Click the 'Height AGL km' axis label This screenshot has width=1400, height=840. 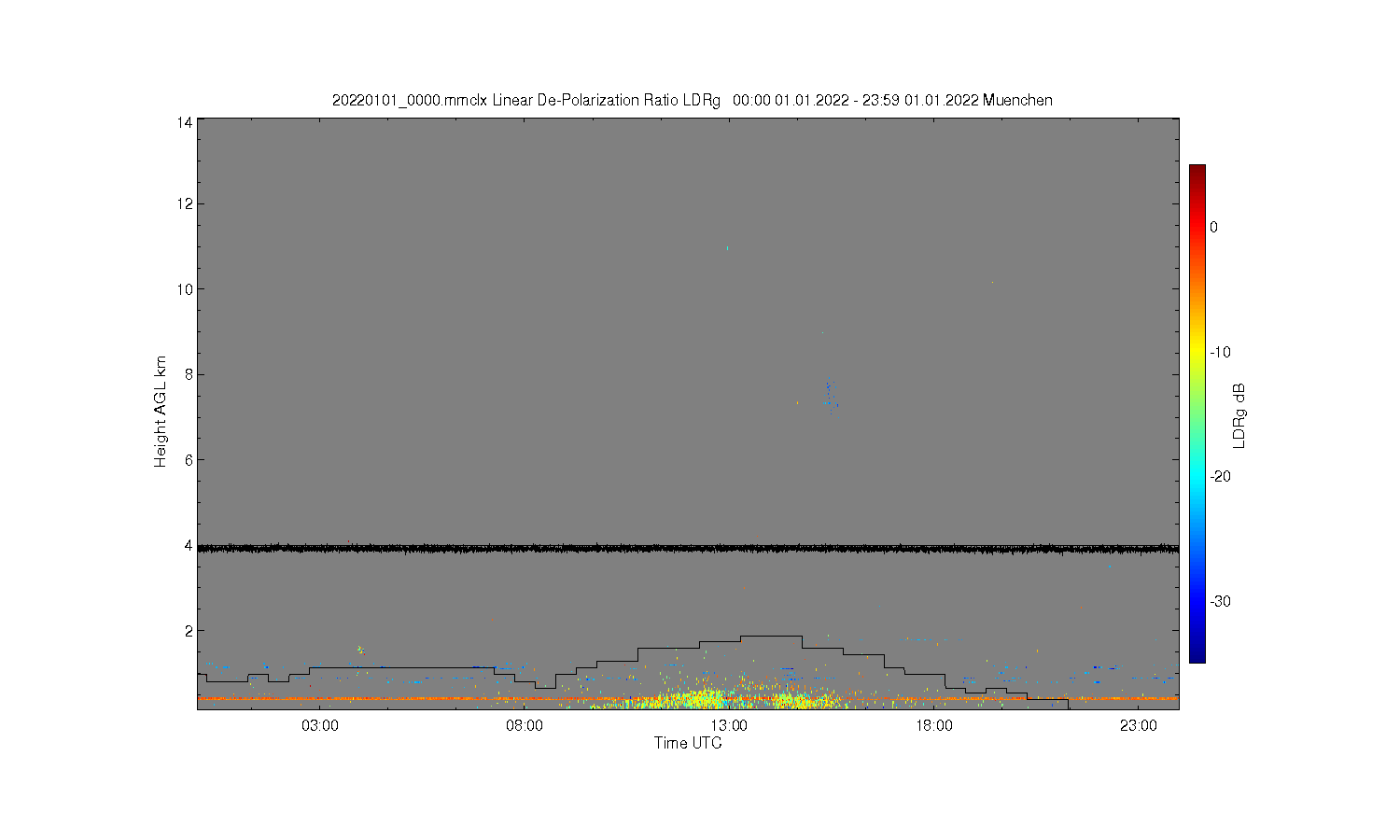coord(161,412)
